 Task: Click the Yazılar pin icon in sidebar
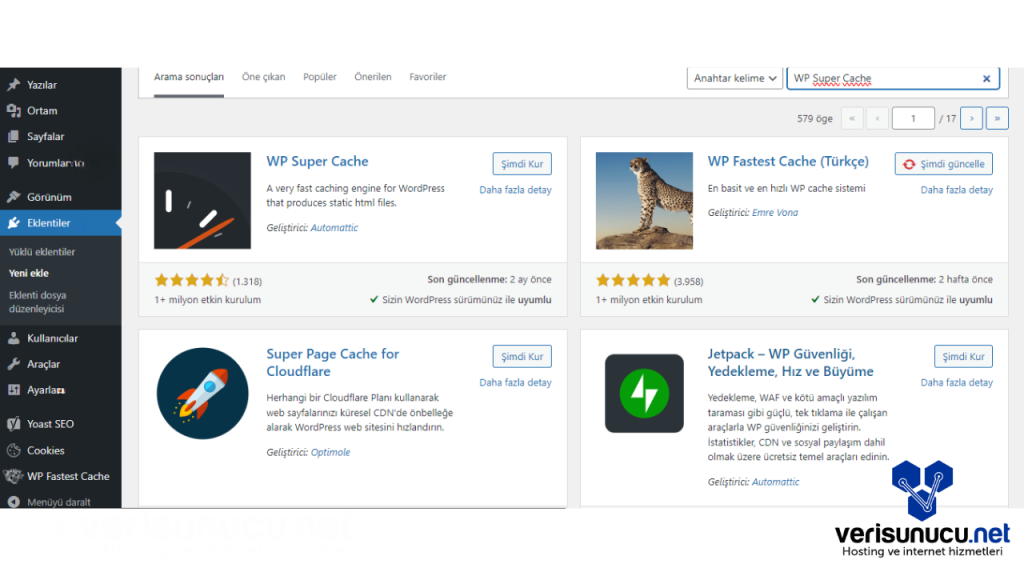coord(14,85)
